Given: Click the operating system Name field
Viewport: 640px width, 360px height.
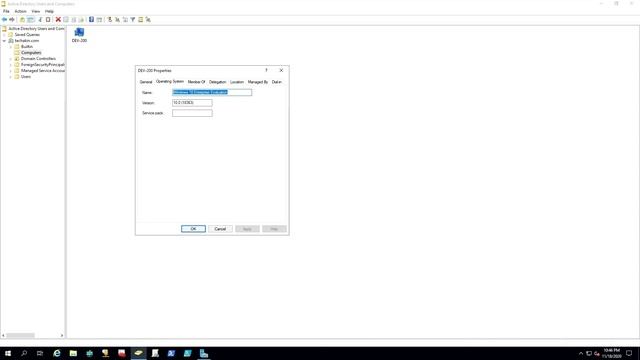Looking at the screenshot, I should (212, 92).
